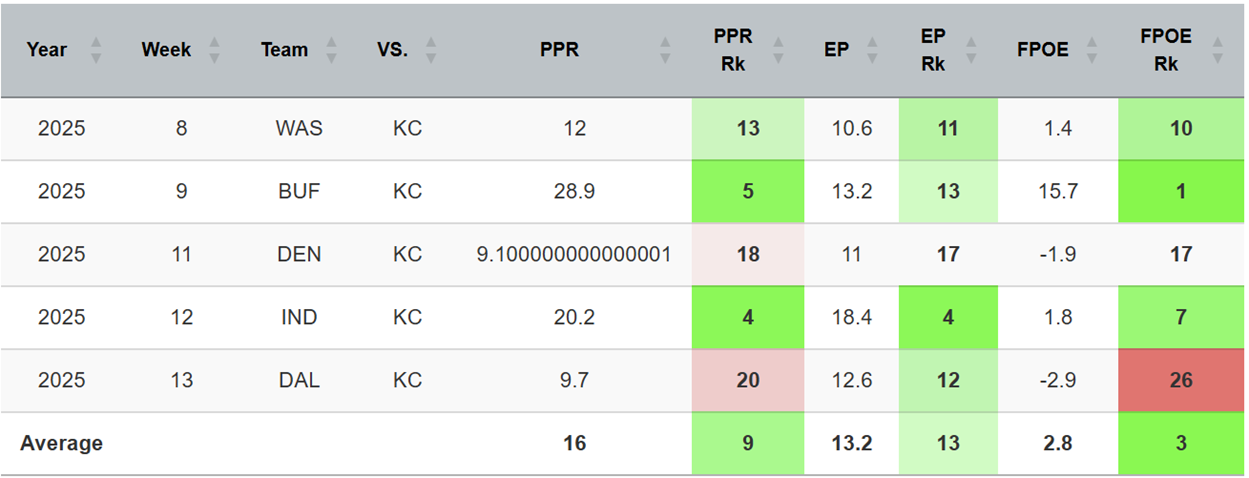Select the BUF team cell in week 9

pyautogui.click(x=299, y=191)
